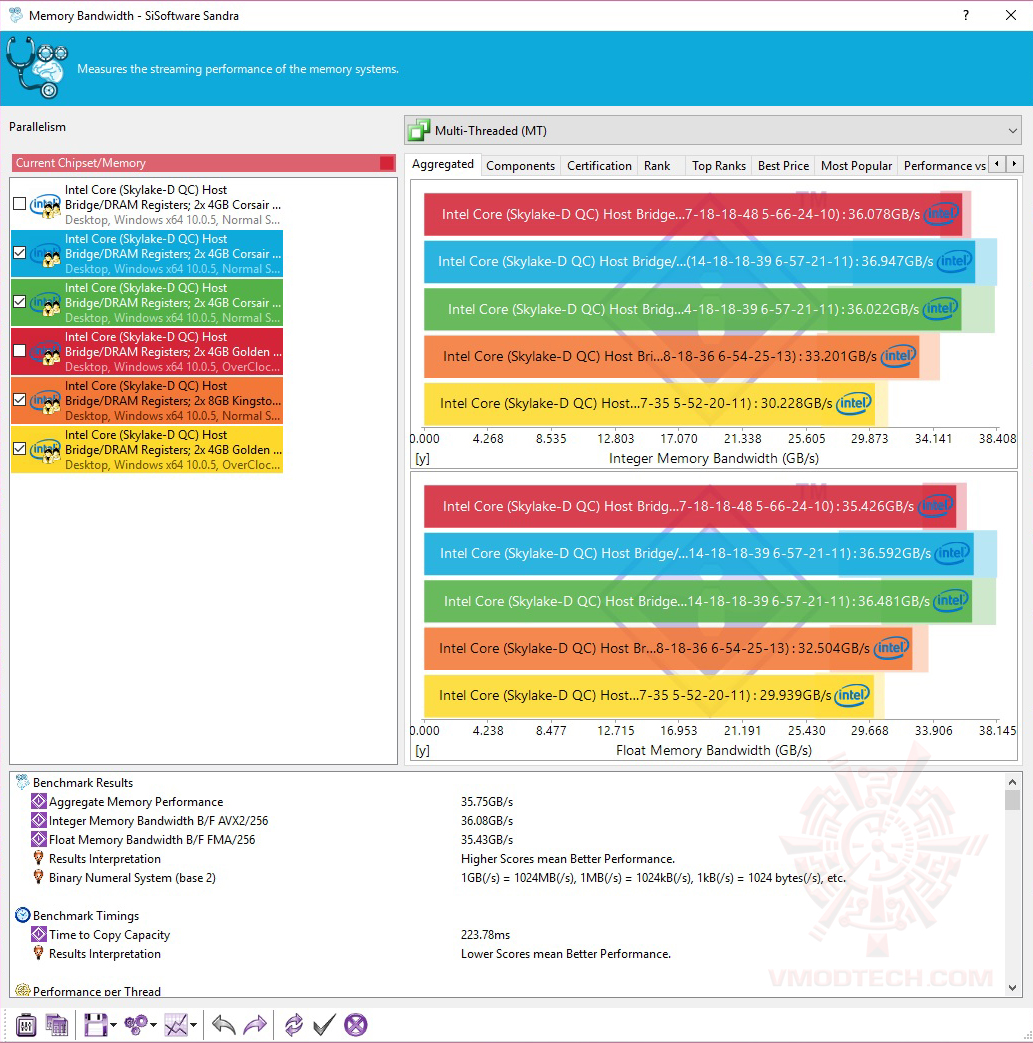Click the grey back arrow icon
This screenshot has width=1033, height=1043.
tap(223, 1025)
